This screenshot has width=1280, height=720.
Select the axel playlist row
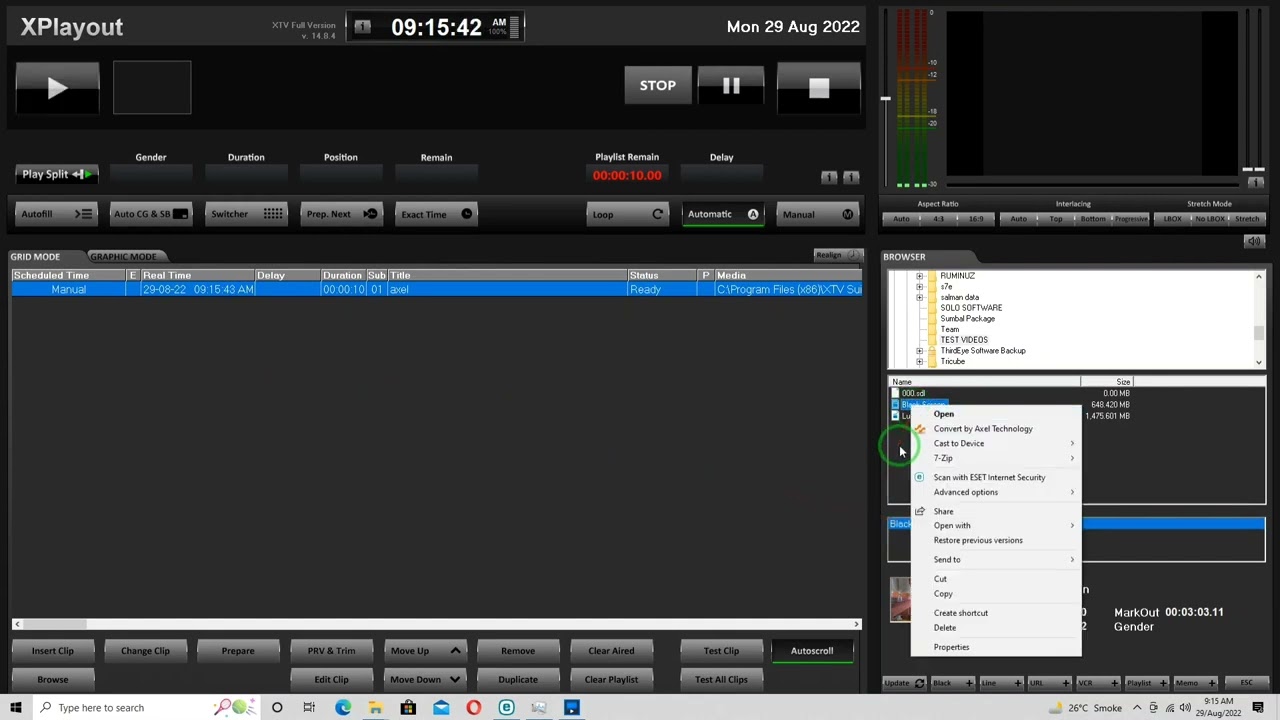(x=436, y=289)
